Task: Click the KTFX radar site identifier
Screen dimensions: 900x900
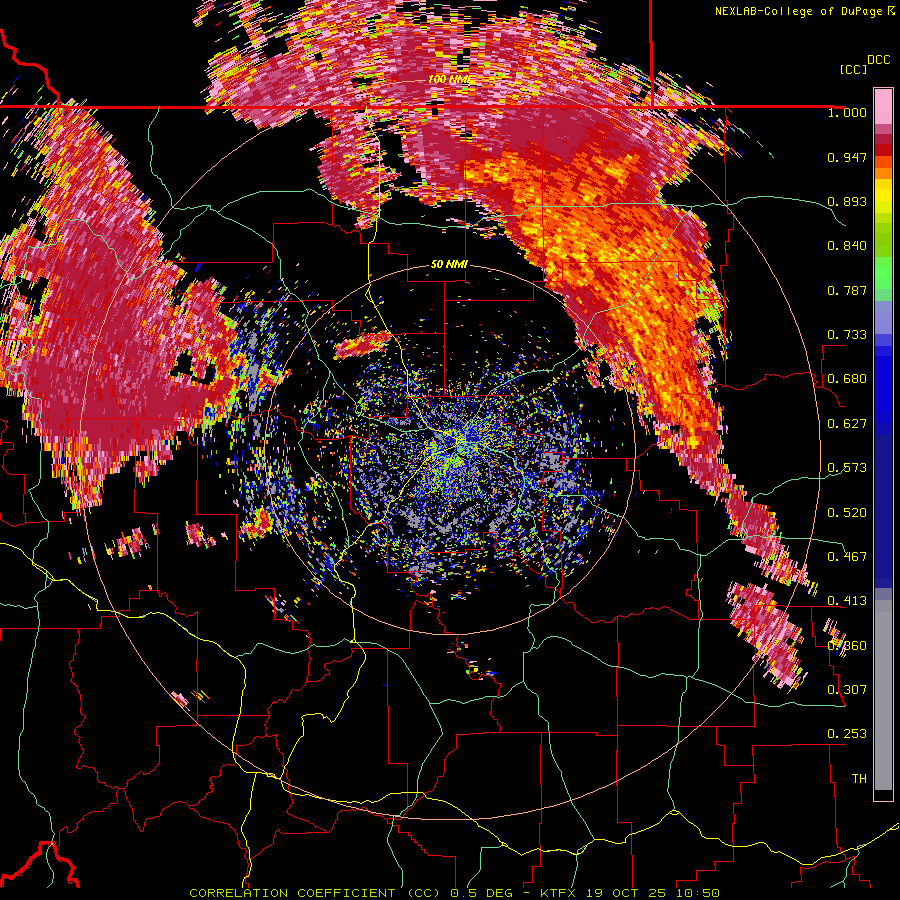Action: pos(557,893)
